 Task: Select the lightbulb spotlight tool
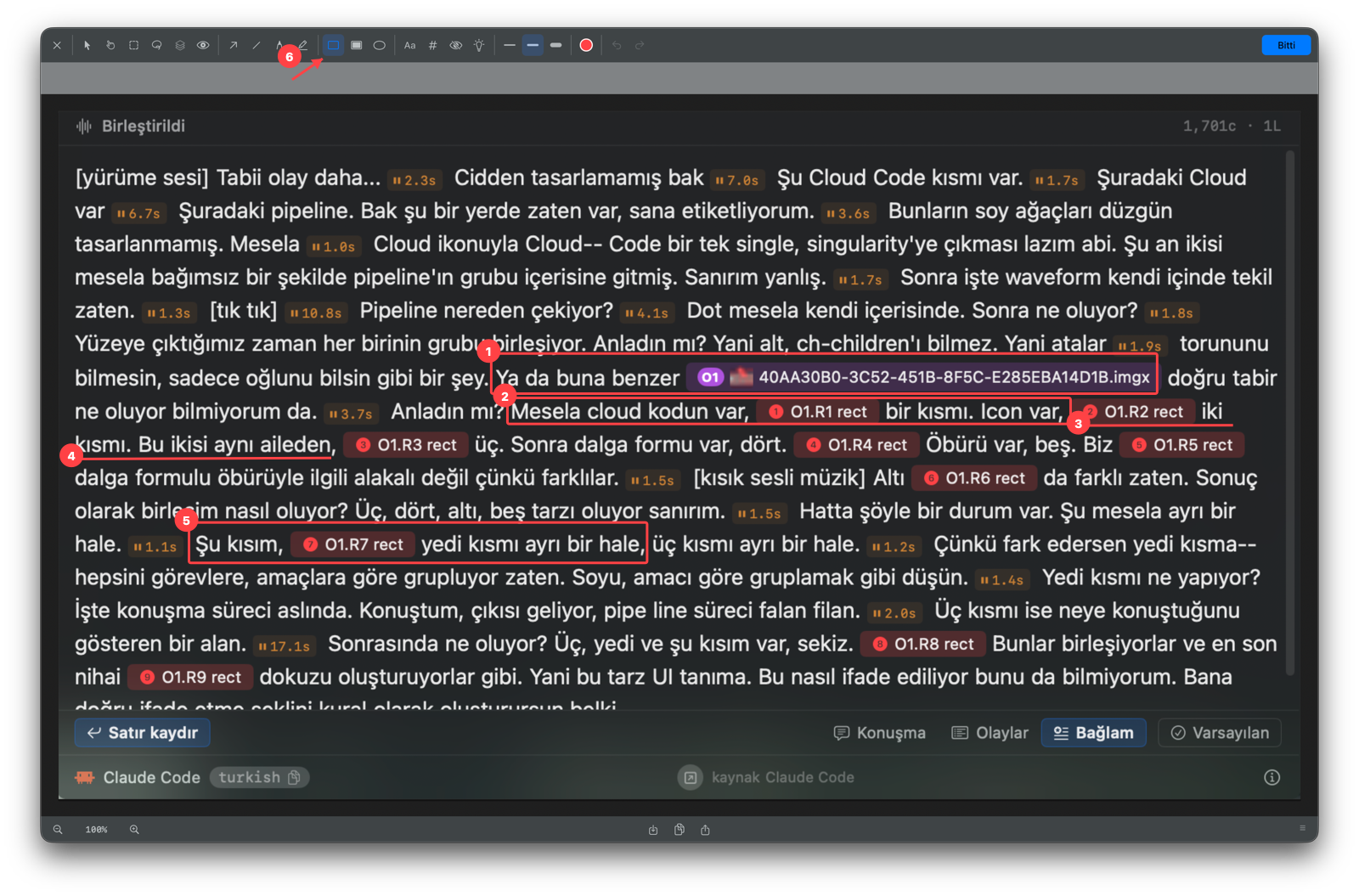[479, 46]
